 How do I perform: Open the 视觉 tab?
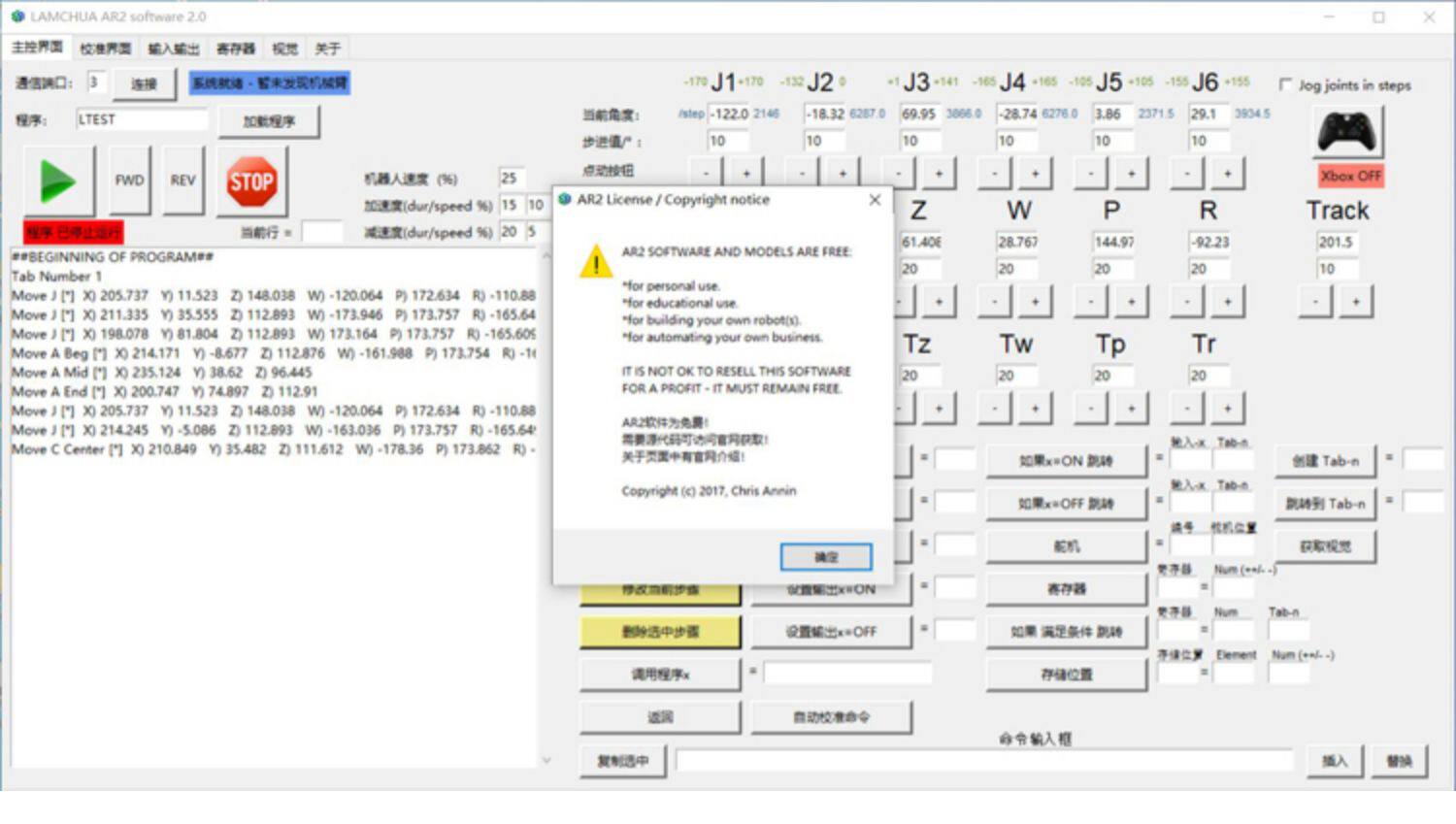284,49
